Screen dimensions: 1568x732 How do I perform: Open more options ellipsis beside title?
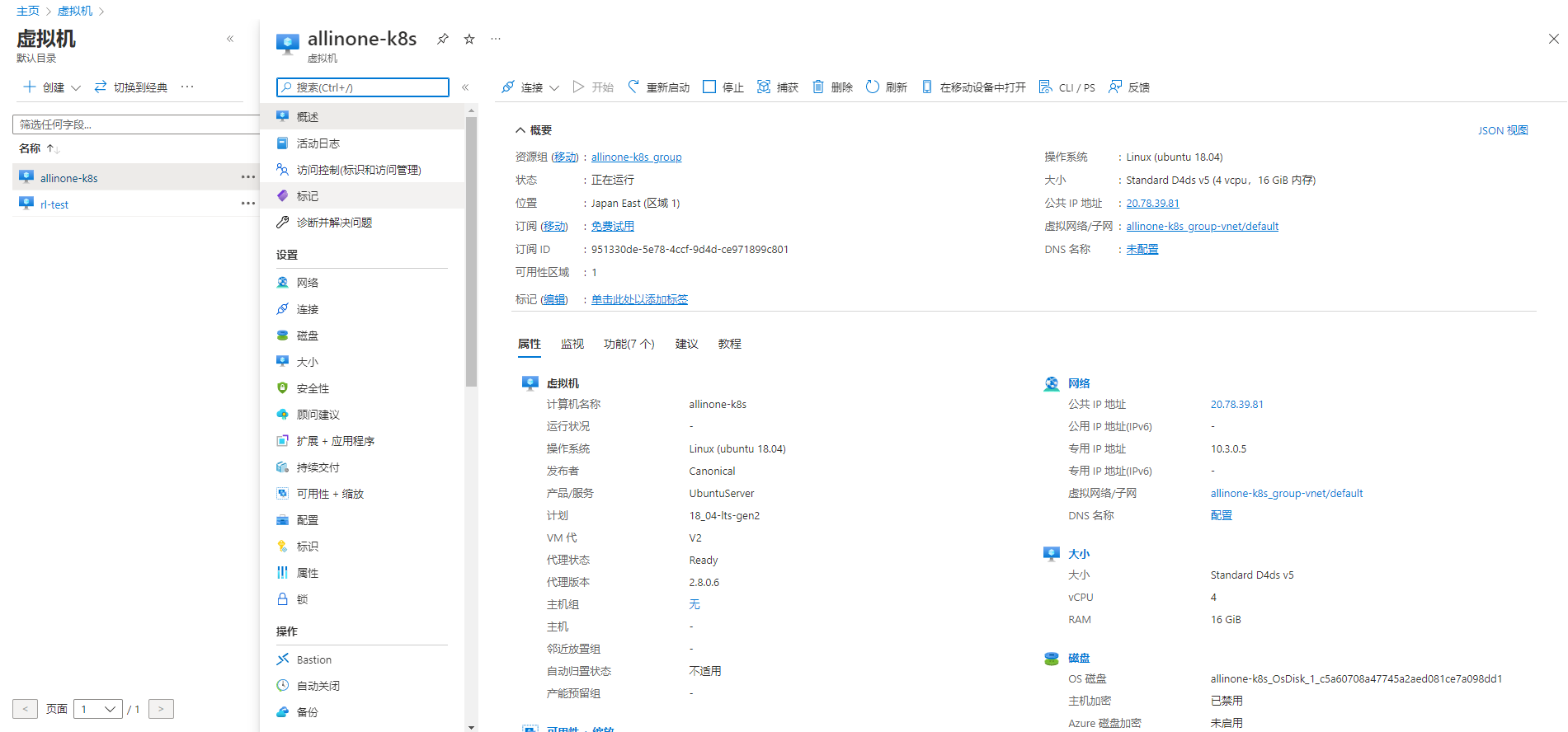click(x=496, y=39)
